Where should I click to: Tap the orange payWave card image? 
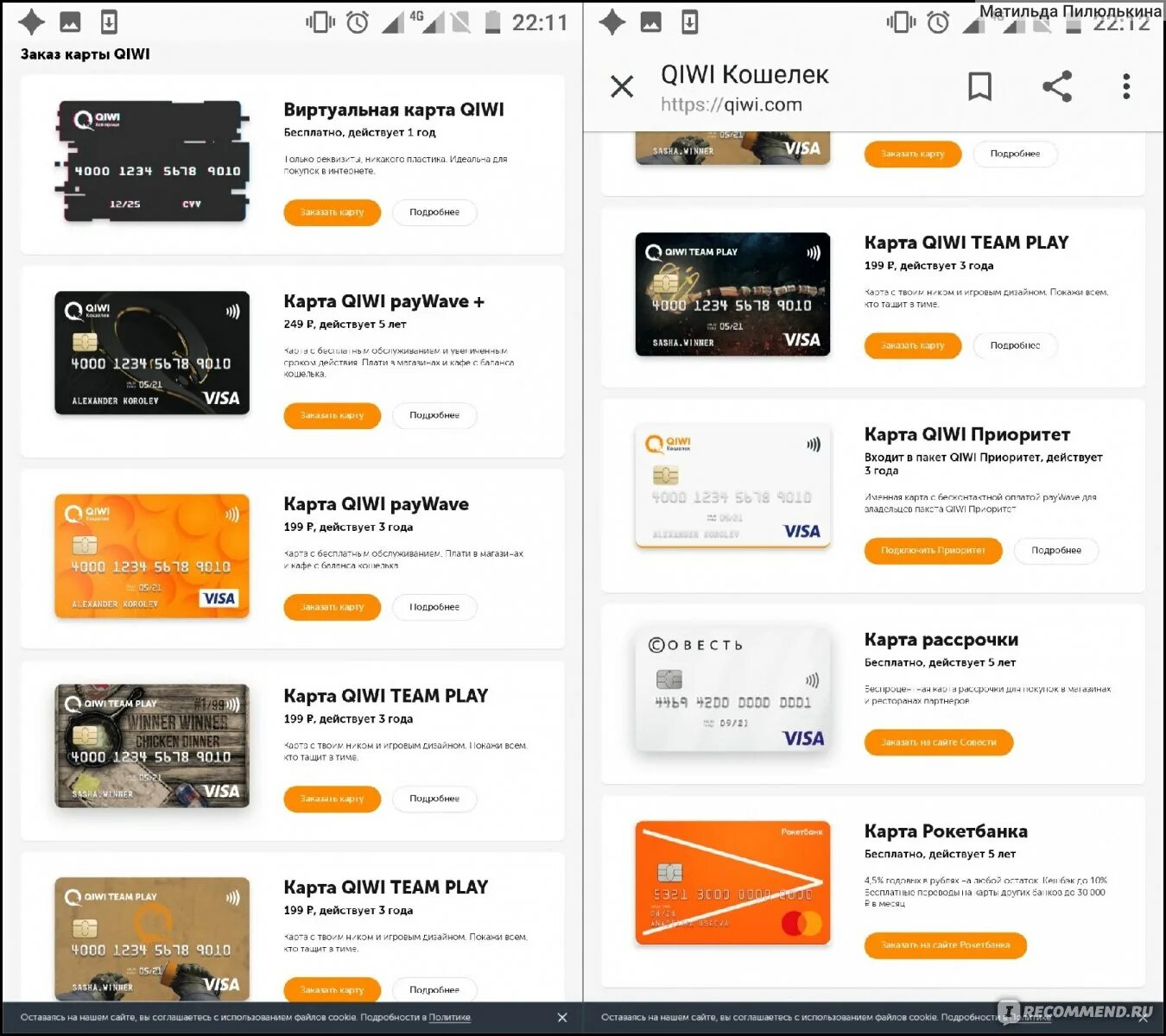tap(152, 556)
